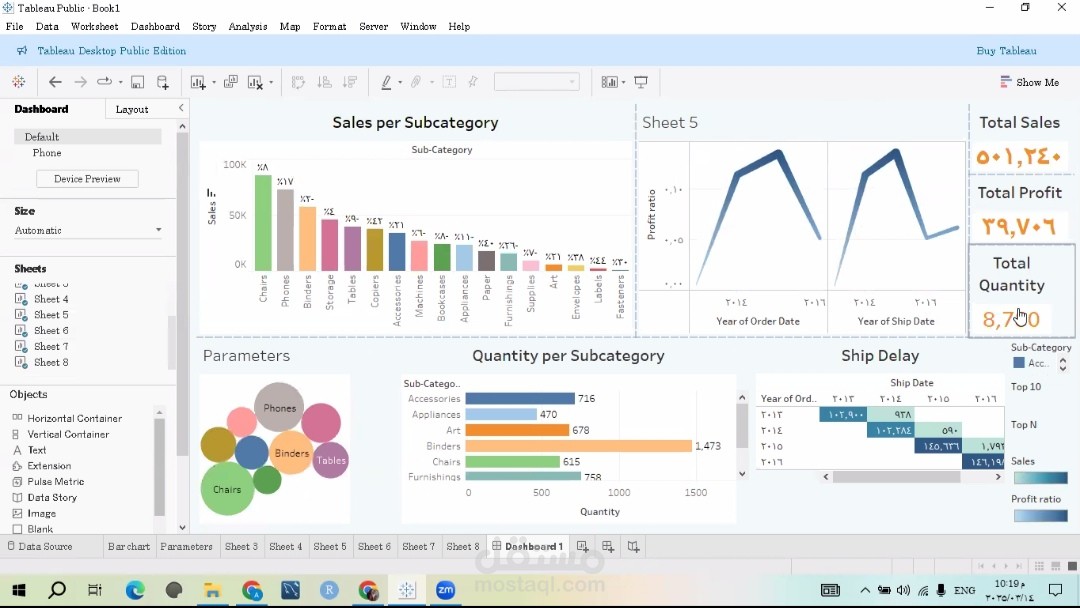1080x608 pixels.
Task: Click the Presentation Mode icon
Action: point(641,82)
